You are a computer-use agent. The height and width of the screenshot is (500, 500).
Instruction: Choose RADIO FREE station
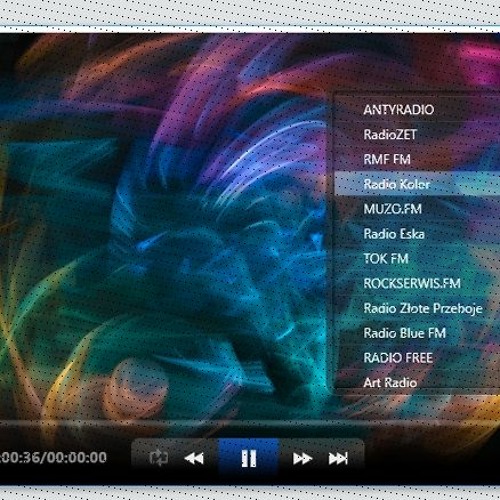click(417, 358)
